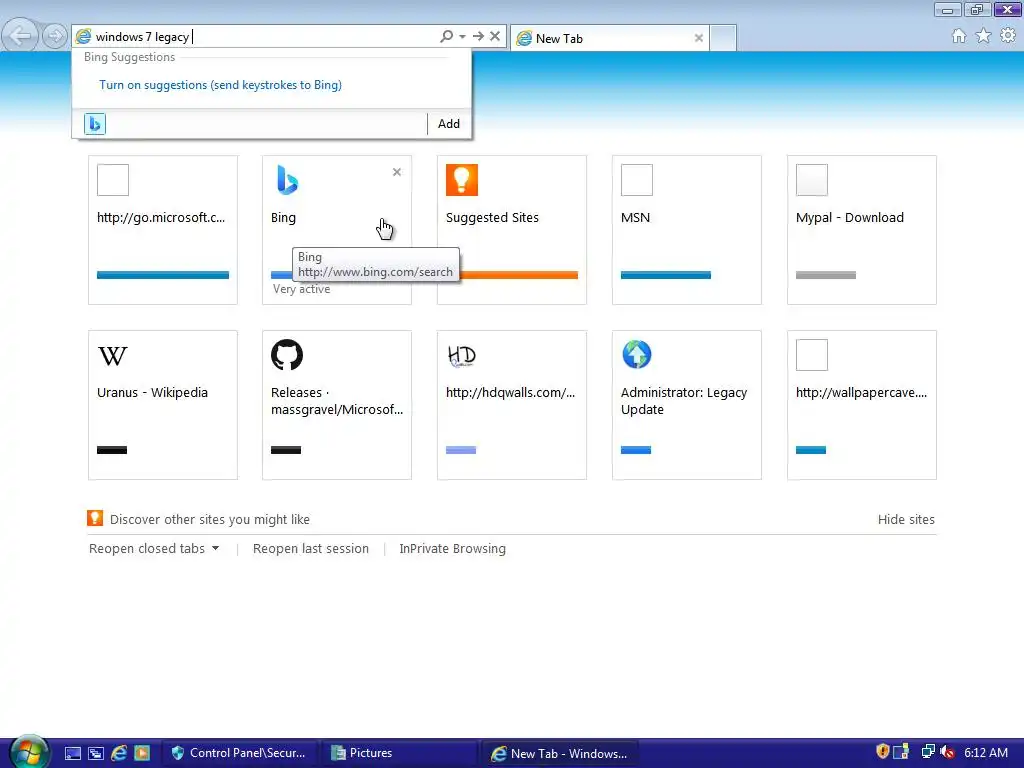
Task: Switch to Control Panel\Security taskbar window
Action: 239,753
